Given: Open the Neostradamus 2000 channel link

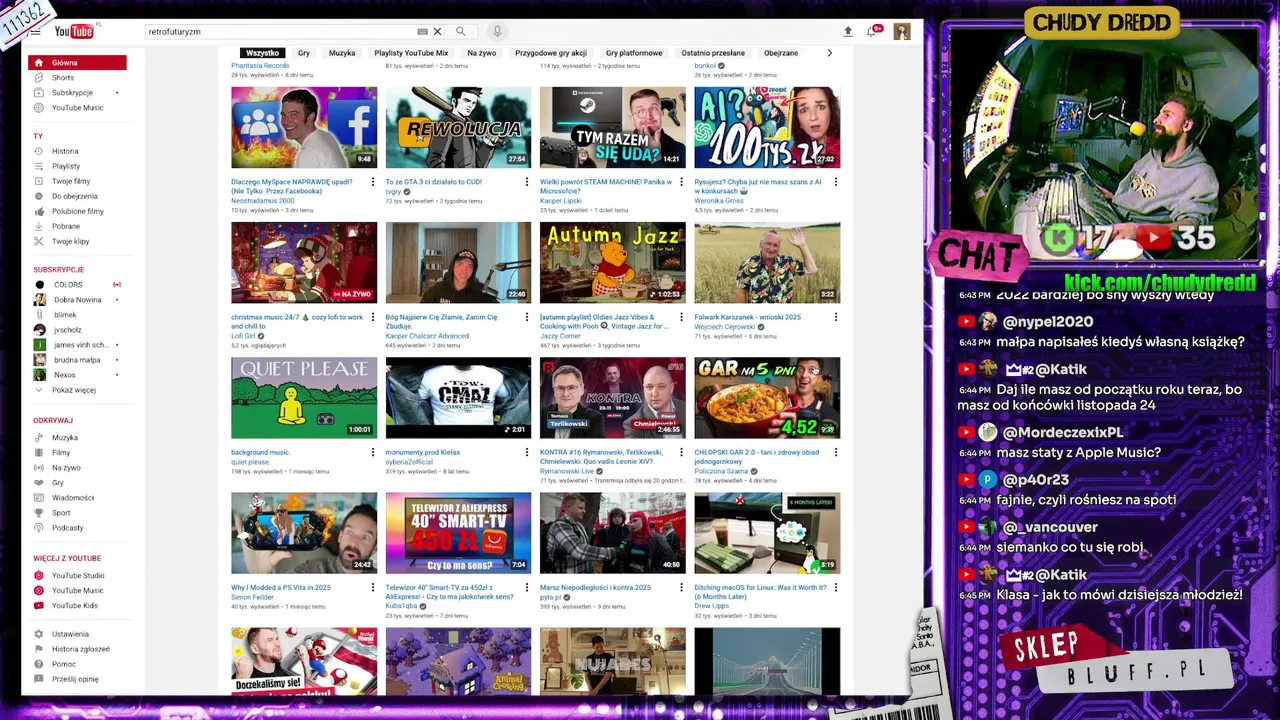Looking at the screenshot, I should [x=265, y=200].
